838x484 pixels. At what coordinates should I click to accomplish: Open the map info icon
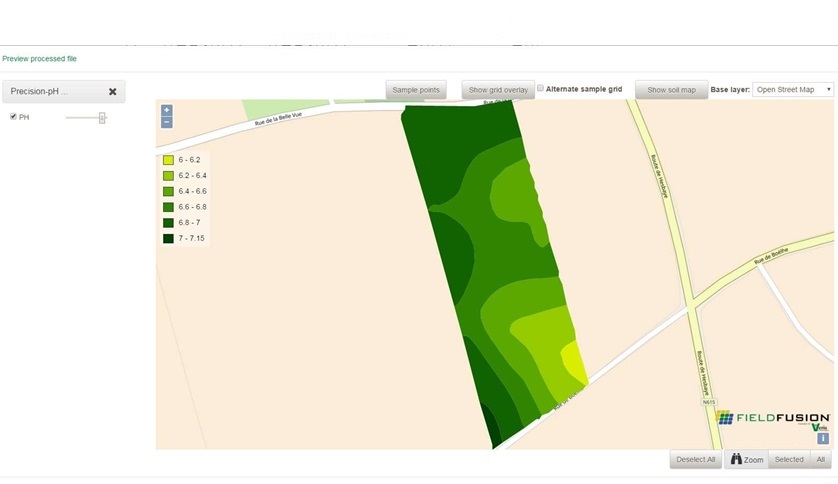click(823, 439)
